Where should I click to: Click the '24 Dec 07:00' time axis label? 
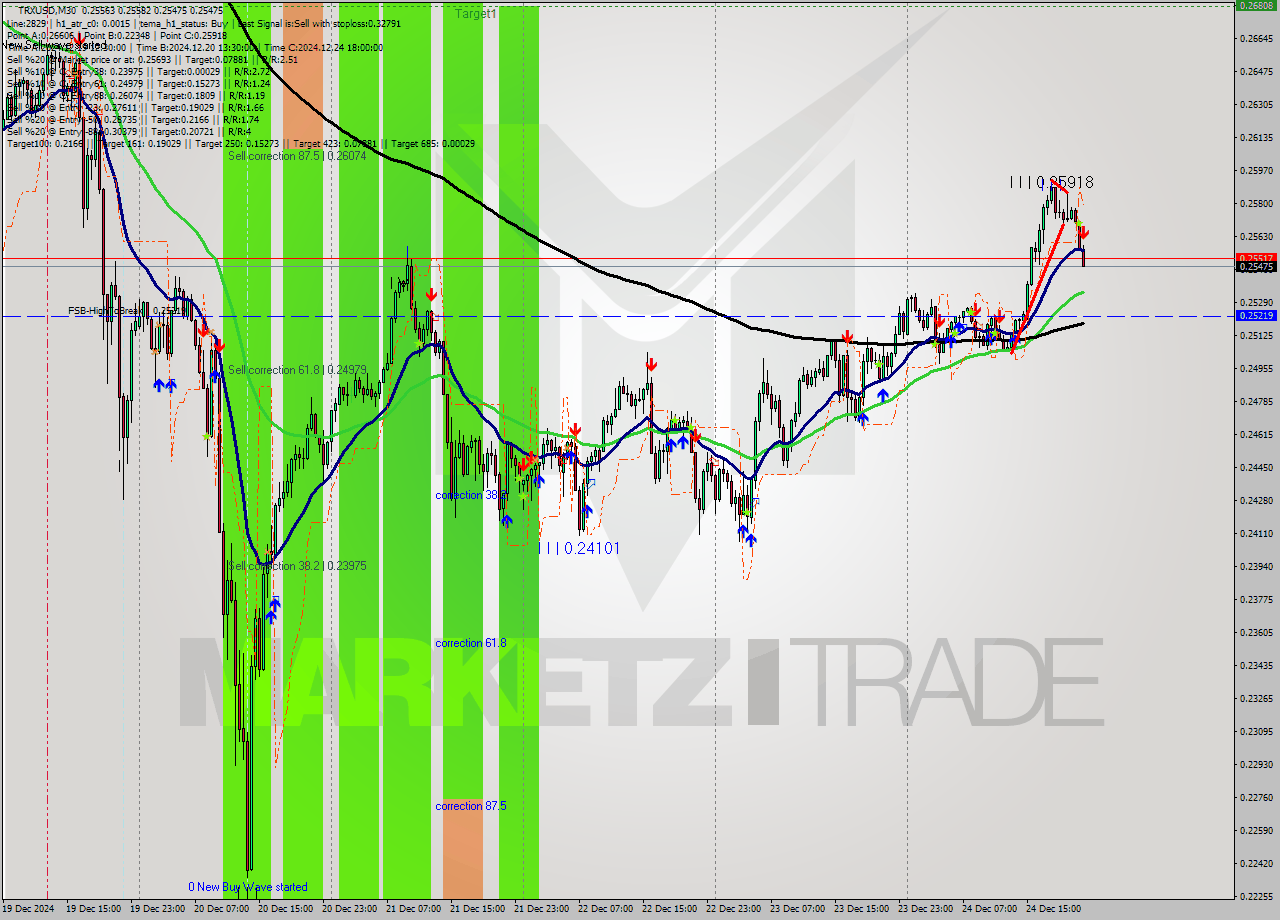[x=989, y=909]
